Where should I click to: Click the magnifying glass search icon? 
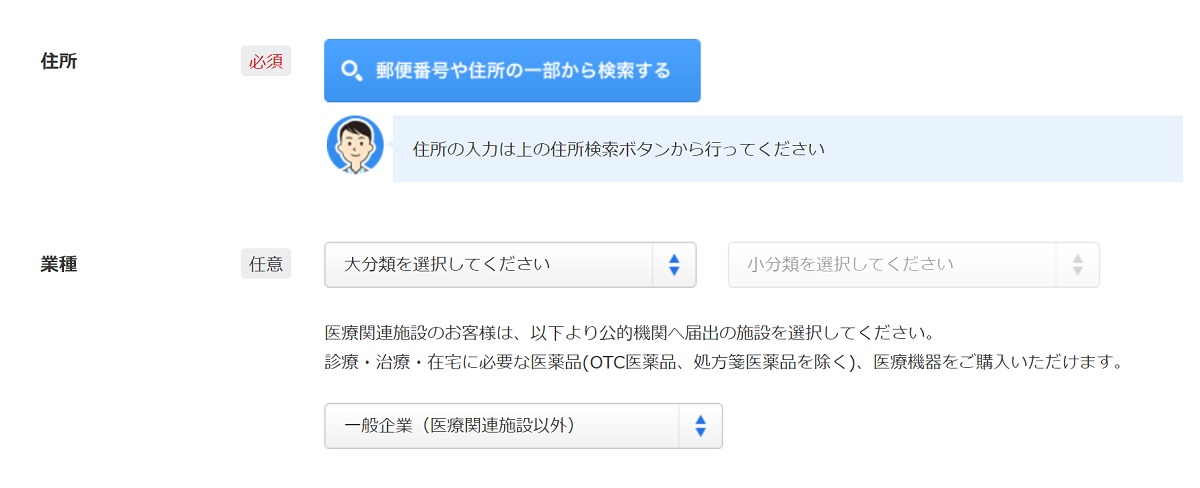click(350, 71)
